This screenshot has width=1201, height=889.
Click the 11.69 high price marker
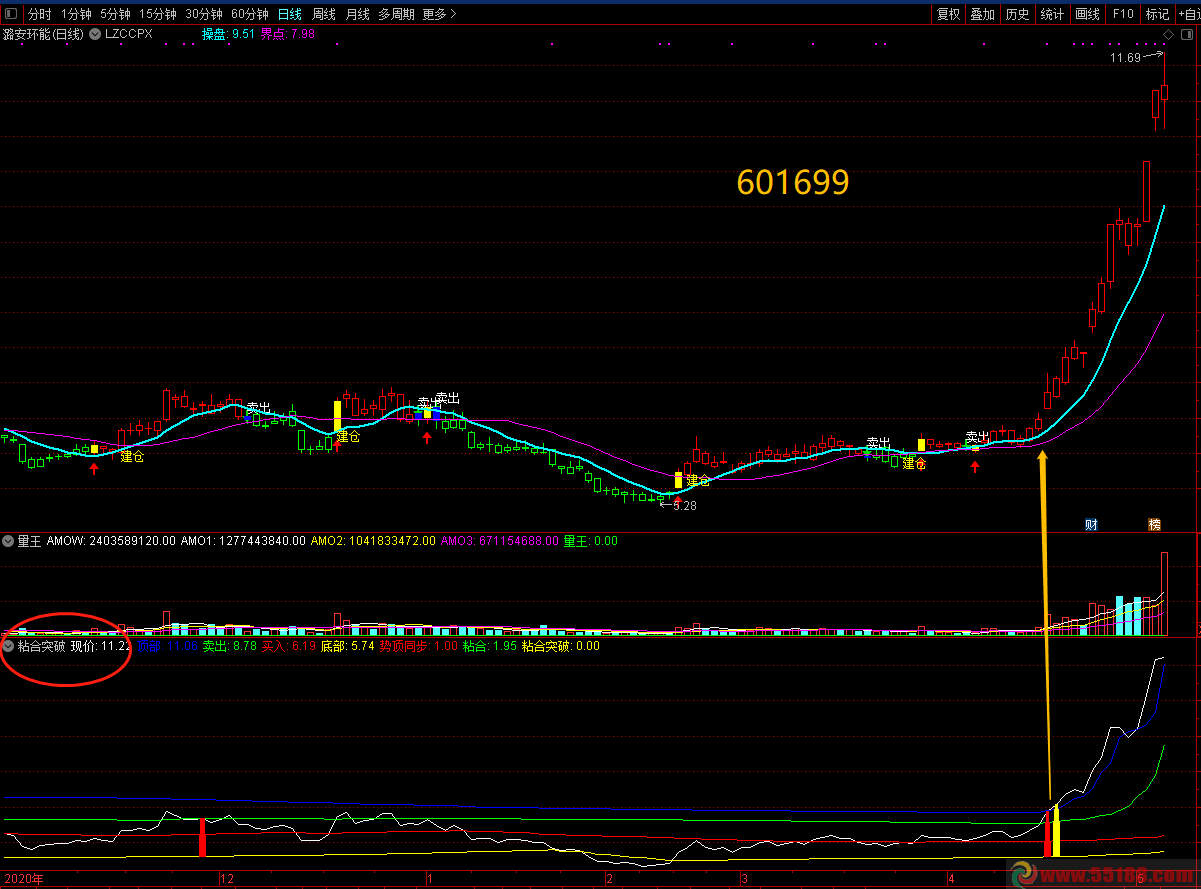(x=1125, y=58)
